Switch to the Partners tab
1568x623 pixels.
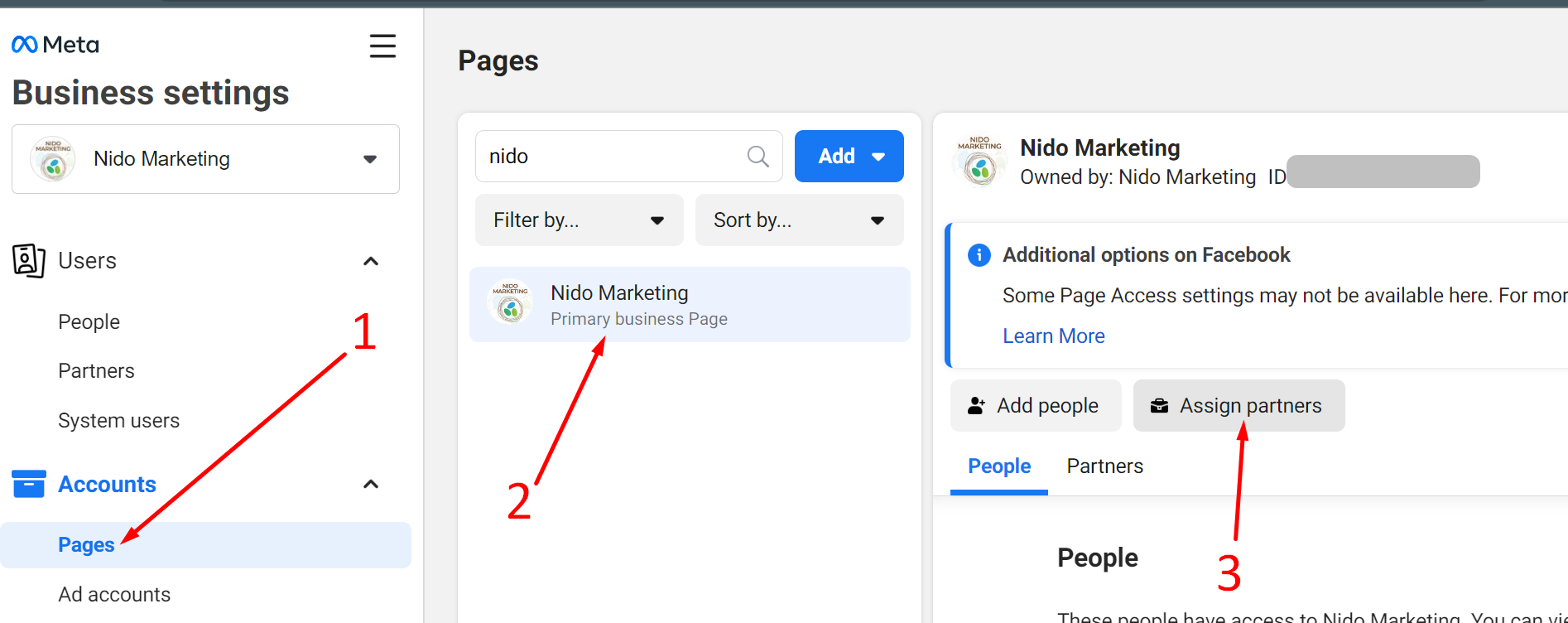click(x=1104, y=466)
